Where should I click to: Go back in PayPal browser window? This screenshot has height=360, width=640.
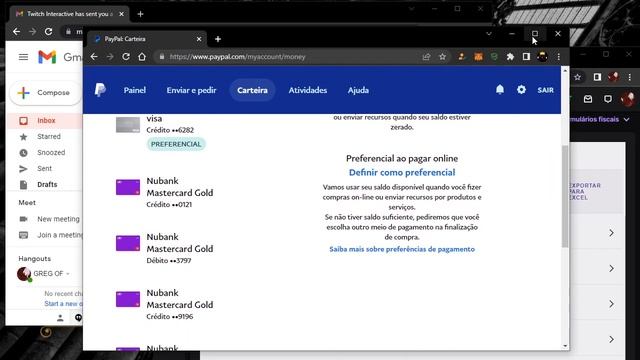click(x=94, y=57)
